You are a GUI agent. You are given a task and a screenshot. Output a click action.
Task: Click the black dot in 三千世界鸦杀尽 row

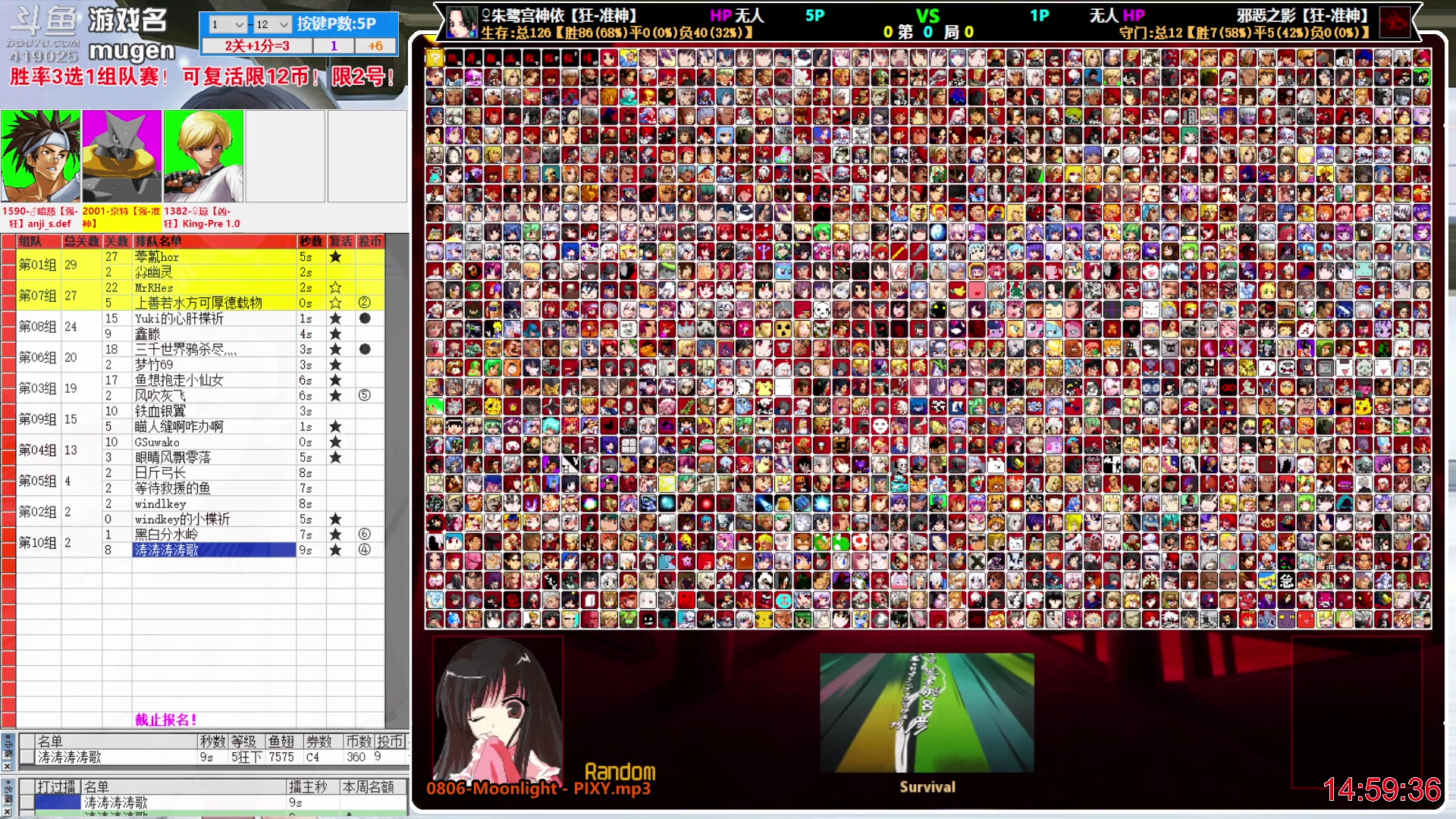[x=365, y=350]
